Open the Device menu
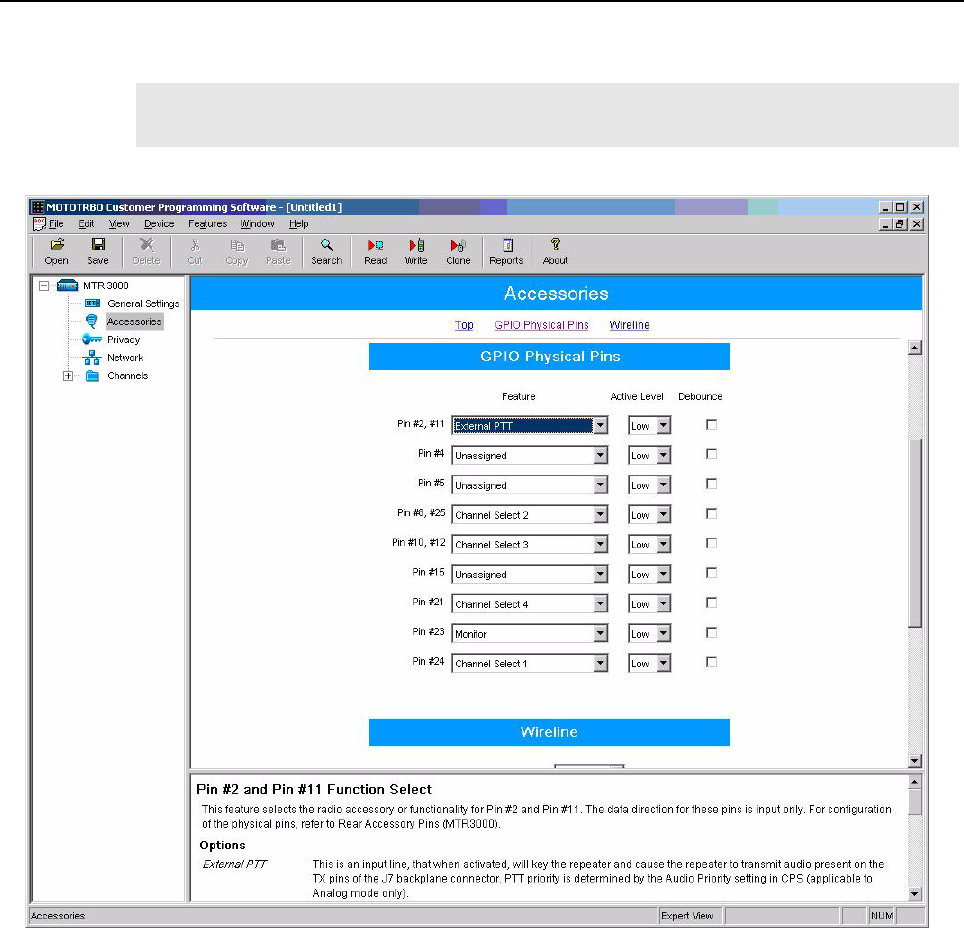 click(x=159, y=224)
